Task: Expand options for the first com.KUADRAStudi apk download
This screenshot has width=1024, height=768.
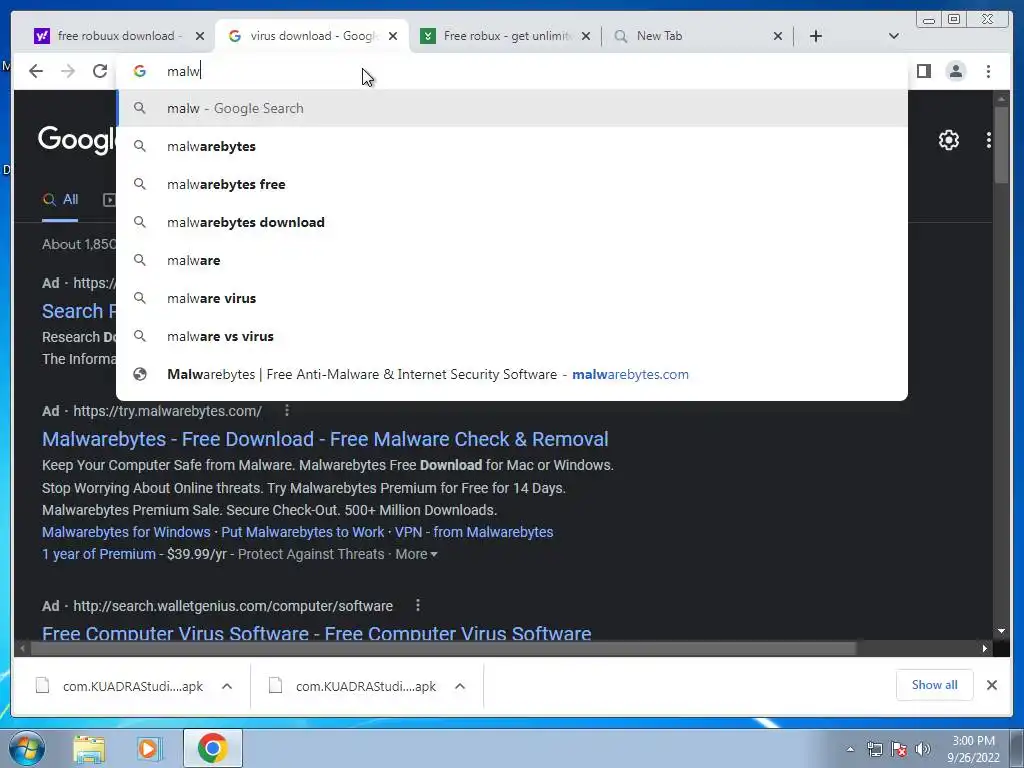Action: pyautogui.click(x=227, y=686)
